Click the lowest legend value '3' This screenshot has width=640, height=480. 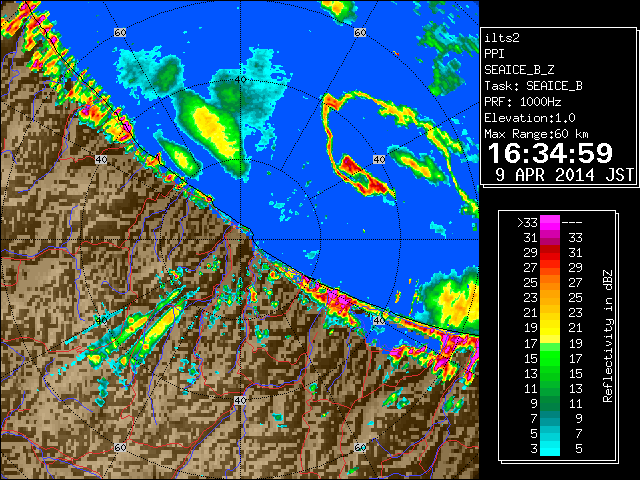click(x=534, y=449)
